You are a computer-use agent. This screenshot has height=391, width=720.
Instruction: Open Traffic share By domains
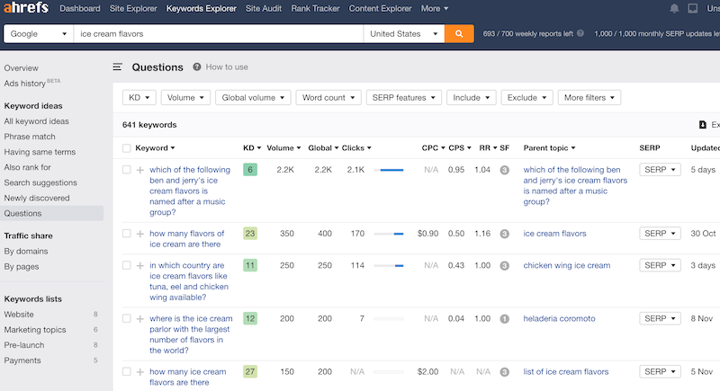point(26,251)
